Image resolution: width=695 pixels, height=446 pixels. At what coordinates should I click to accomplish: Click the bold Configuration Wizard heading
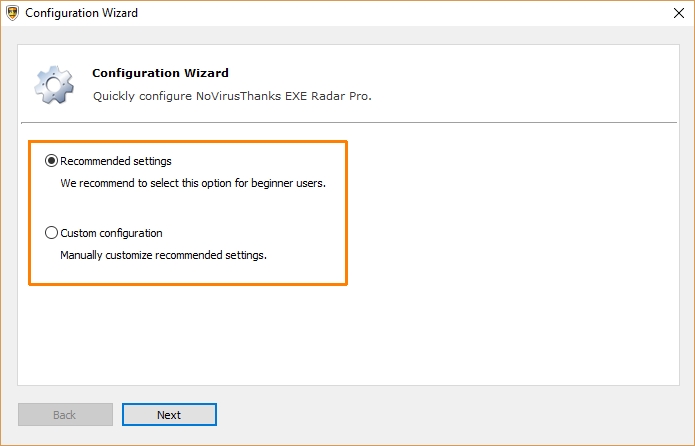(x=160, y=73)
